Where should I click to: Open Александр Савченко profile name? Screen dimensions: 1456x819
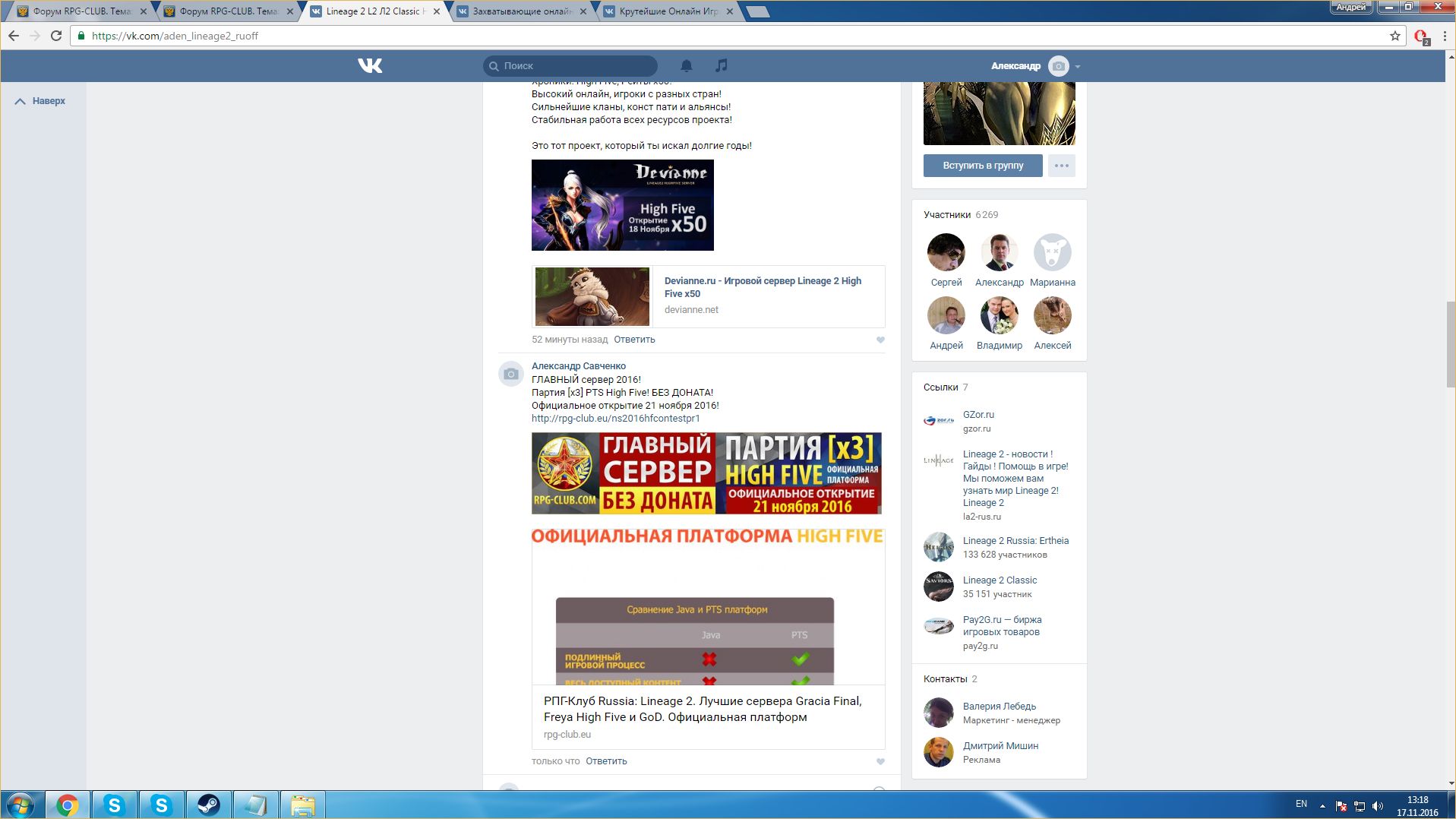[x=579, y=366]
